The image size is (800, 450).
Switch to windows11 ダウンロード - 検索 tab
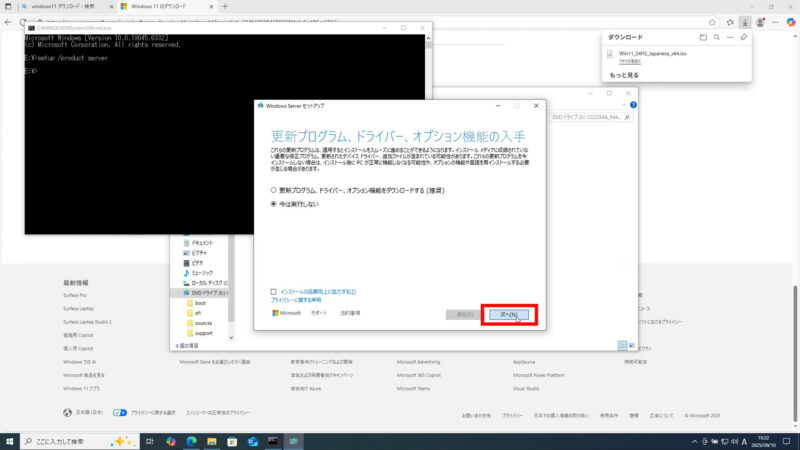click(x=60, y=6)
